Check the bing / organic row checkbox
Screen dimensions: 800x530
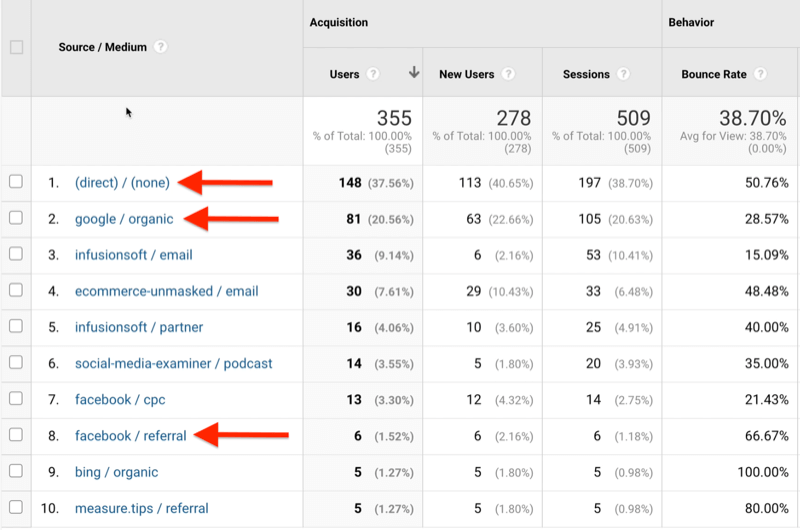(x=16, y=471)
